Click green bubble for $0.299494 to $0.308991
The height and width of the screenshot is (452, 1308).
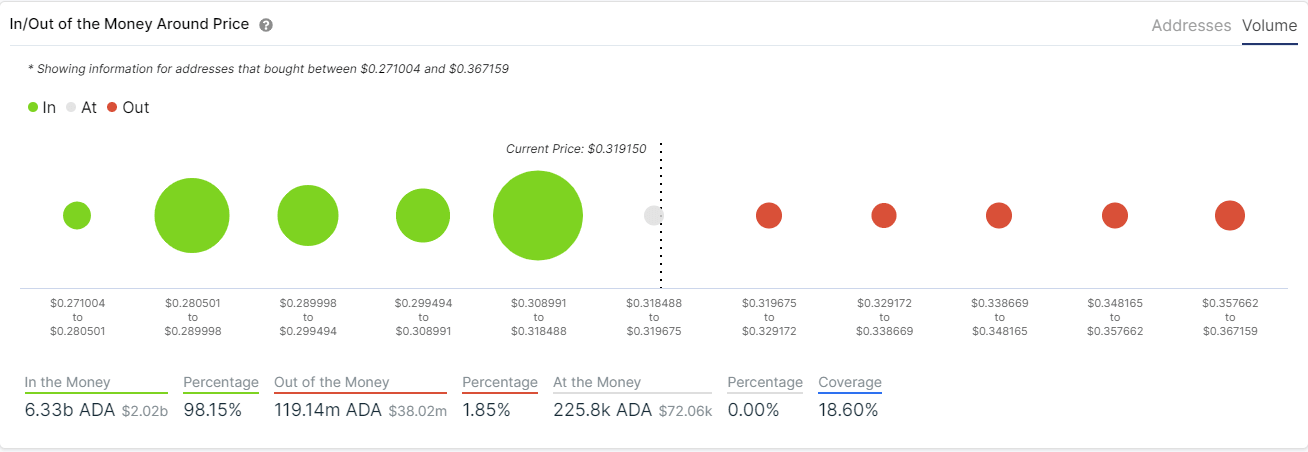(423, 216)
